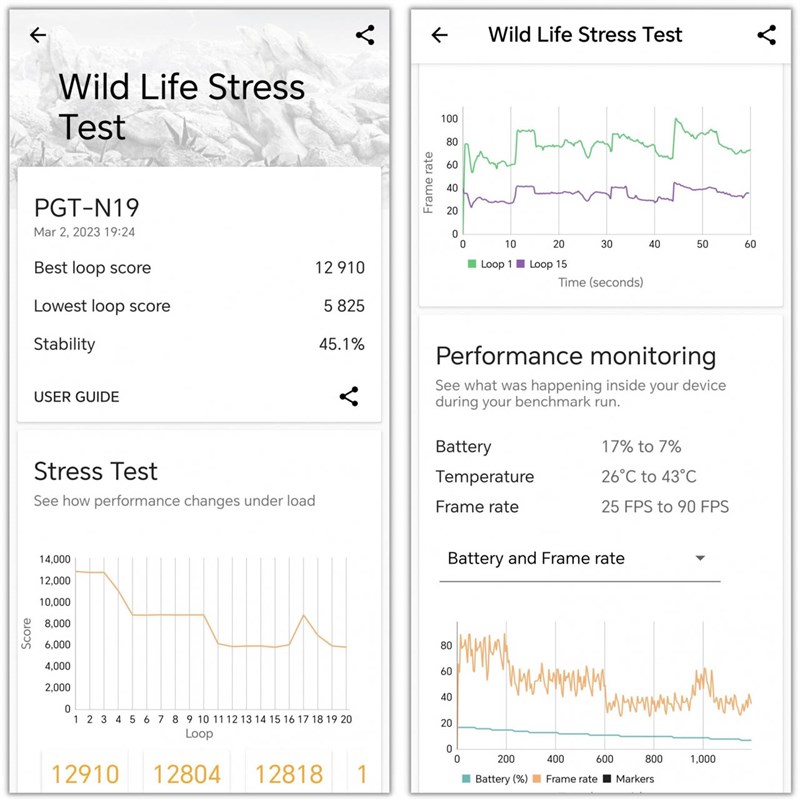The height and width of the screenshot is (799, 800).
Task: Open the USER GUIDE link
Action: pos(76,397)
